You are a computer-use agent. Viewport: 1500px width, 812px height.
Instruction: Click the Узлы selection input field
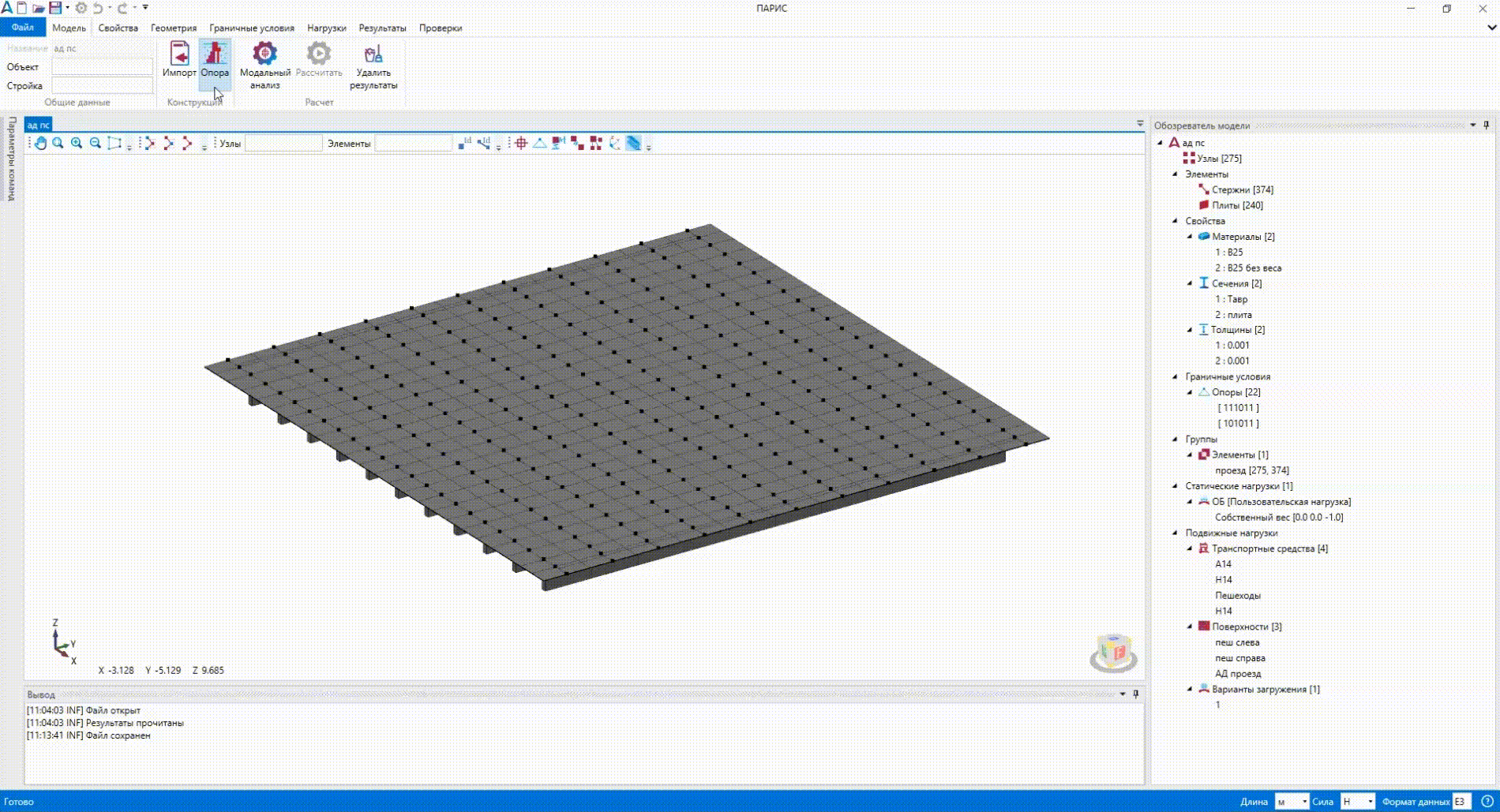[284, 144]
